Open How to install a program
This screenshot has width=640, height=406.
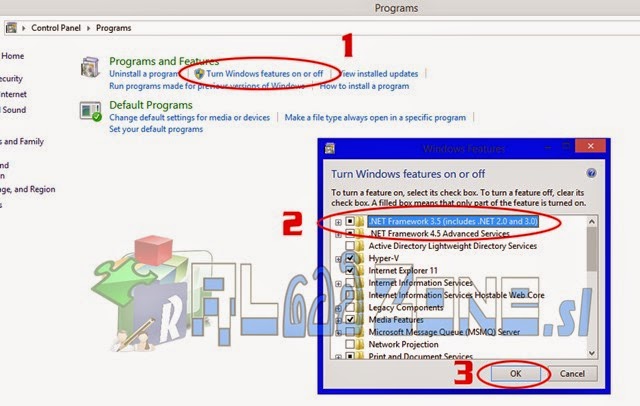click(x=364, y=86)
